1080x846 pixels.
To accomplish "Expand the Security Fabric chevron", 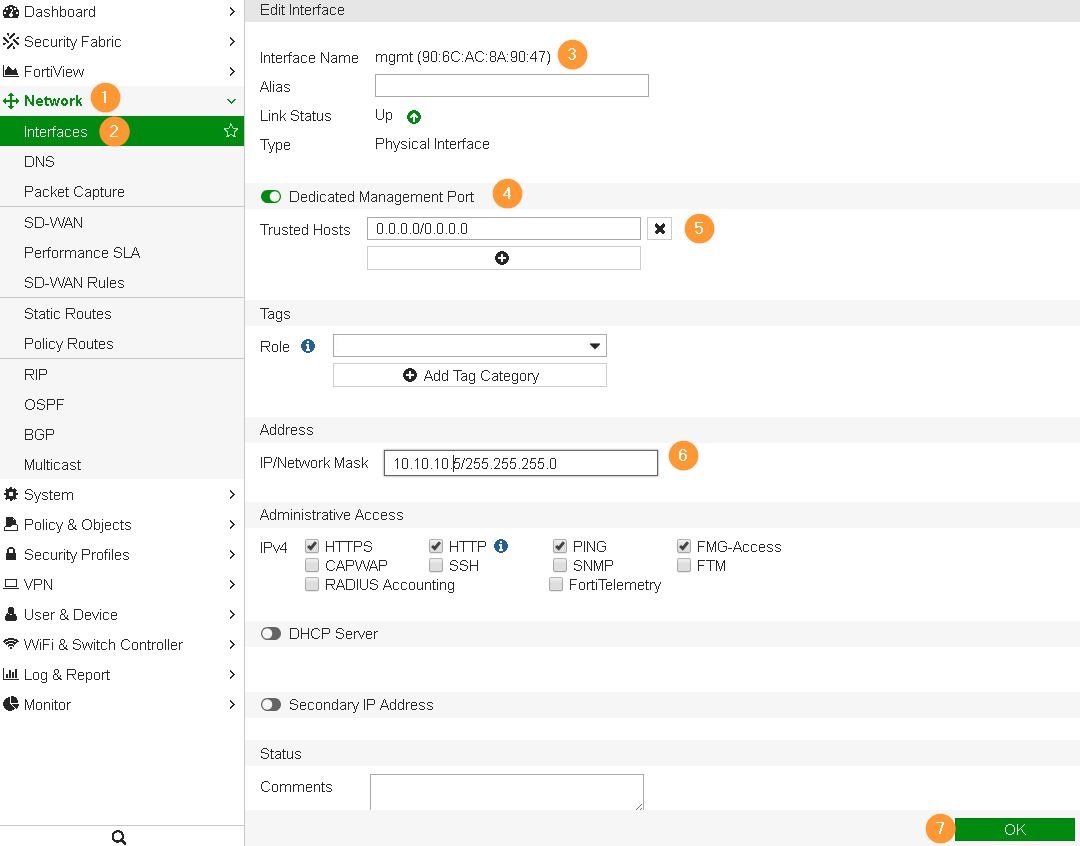I will pyautogui.click(x=232, y=41).
